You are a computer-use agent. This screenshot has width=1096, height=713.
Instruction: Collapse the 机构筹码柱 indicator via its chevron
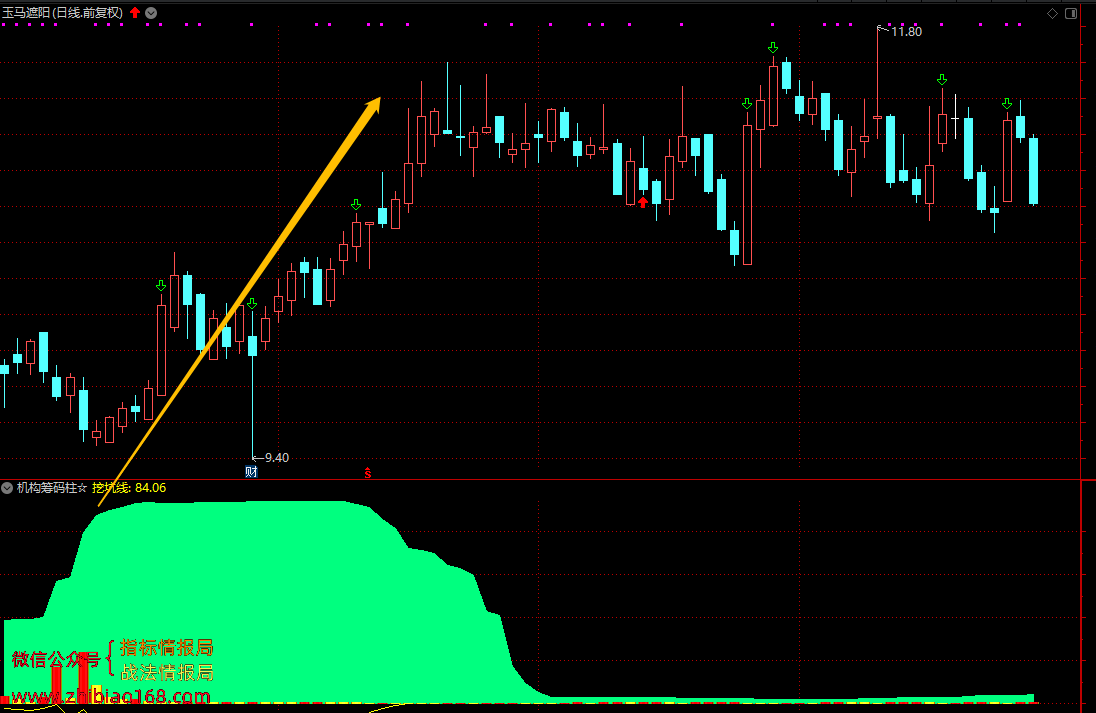7,488
